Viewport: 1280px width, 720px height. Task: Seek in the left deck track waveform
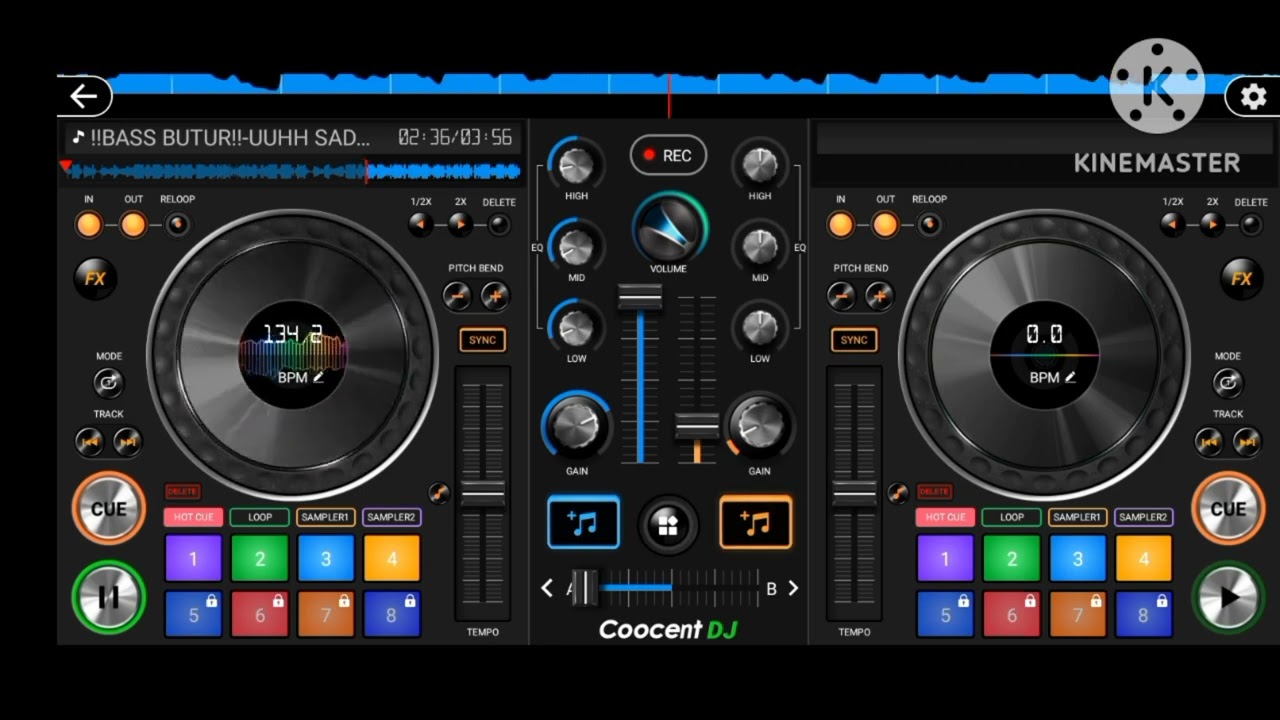pos(292,171)
